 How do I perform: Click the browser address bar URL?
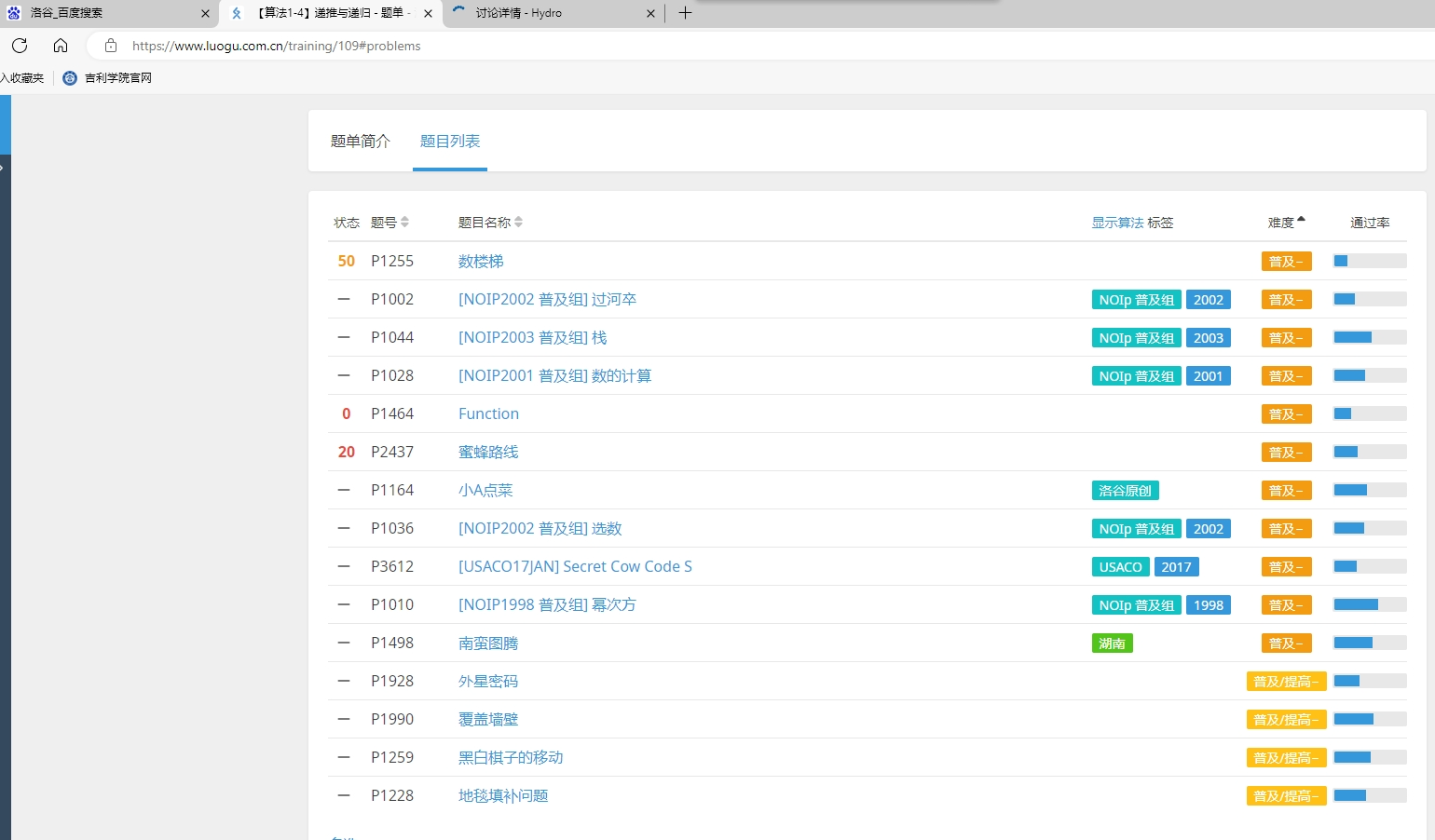(x=277, y=46)
